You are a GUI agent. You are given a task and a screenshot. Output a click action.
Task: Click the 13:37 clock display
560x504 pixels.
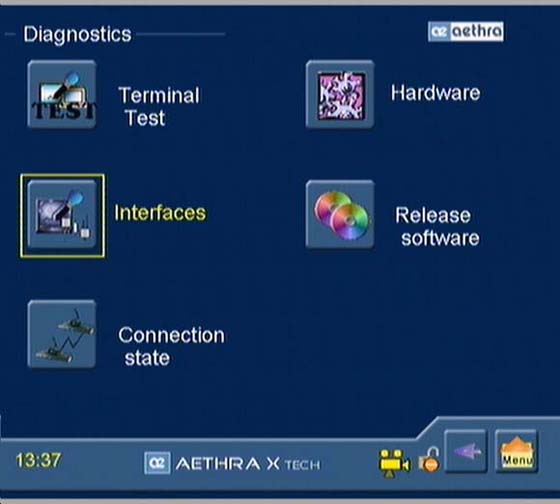(39, 460)
